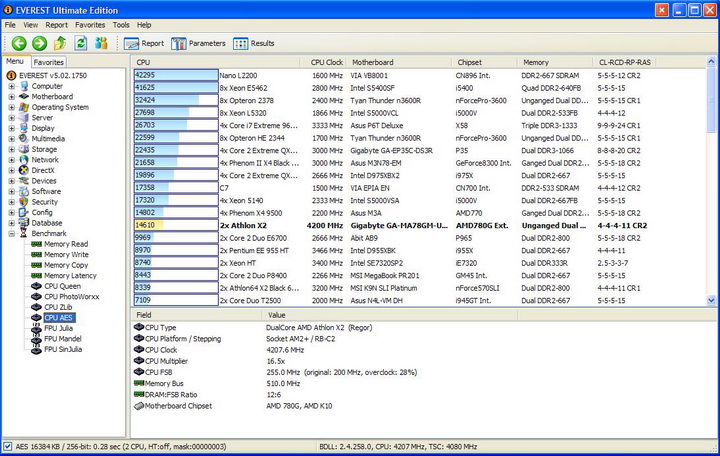The image size is (720, 456).
Task: Click the Storage drive icon
Action: click(x=24, y=149)
